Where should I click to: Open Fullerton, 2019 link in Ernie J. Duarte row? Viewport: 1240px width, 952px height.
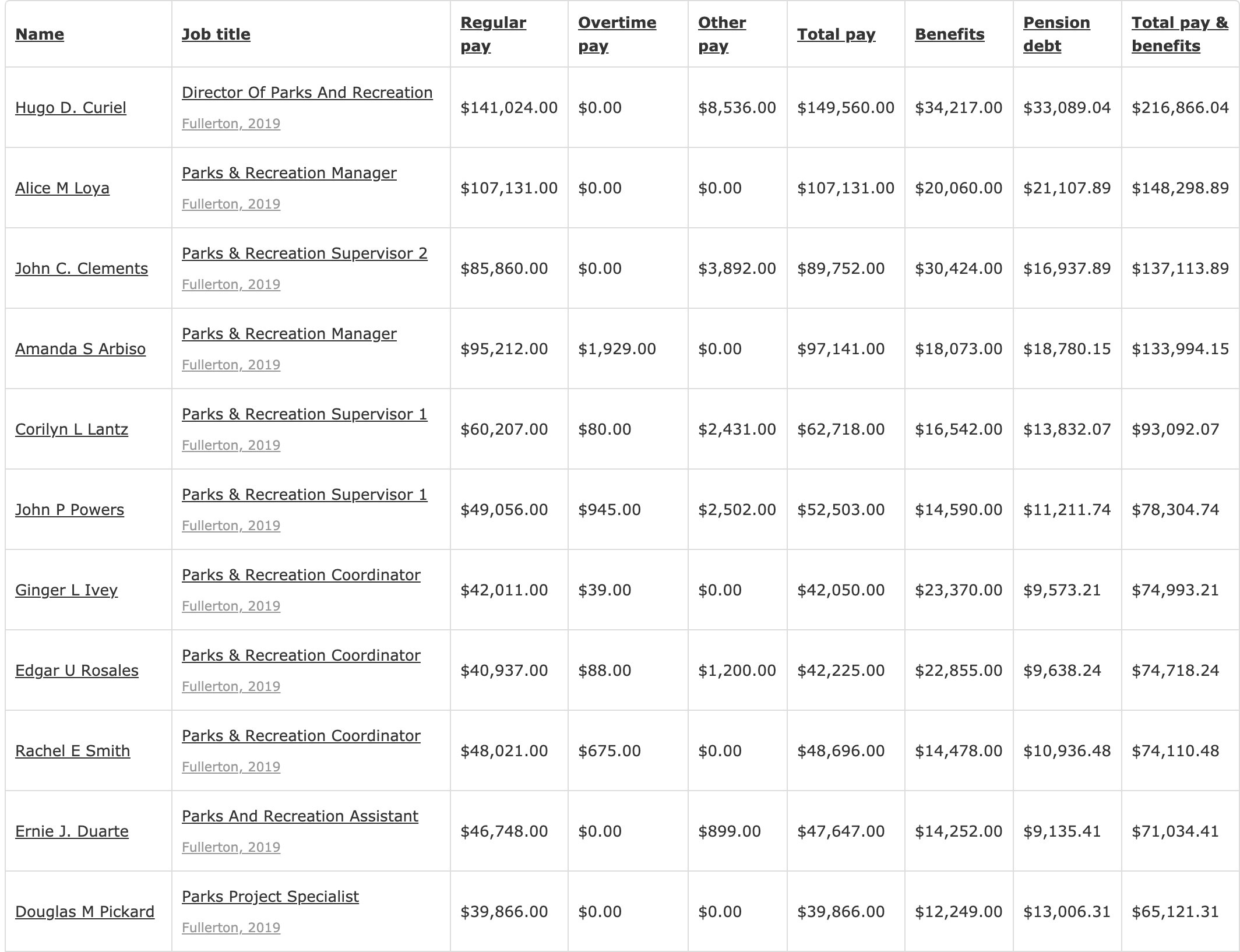click(231, 847)
